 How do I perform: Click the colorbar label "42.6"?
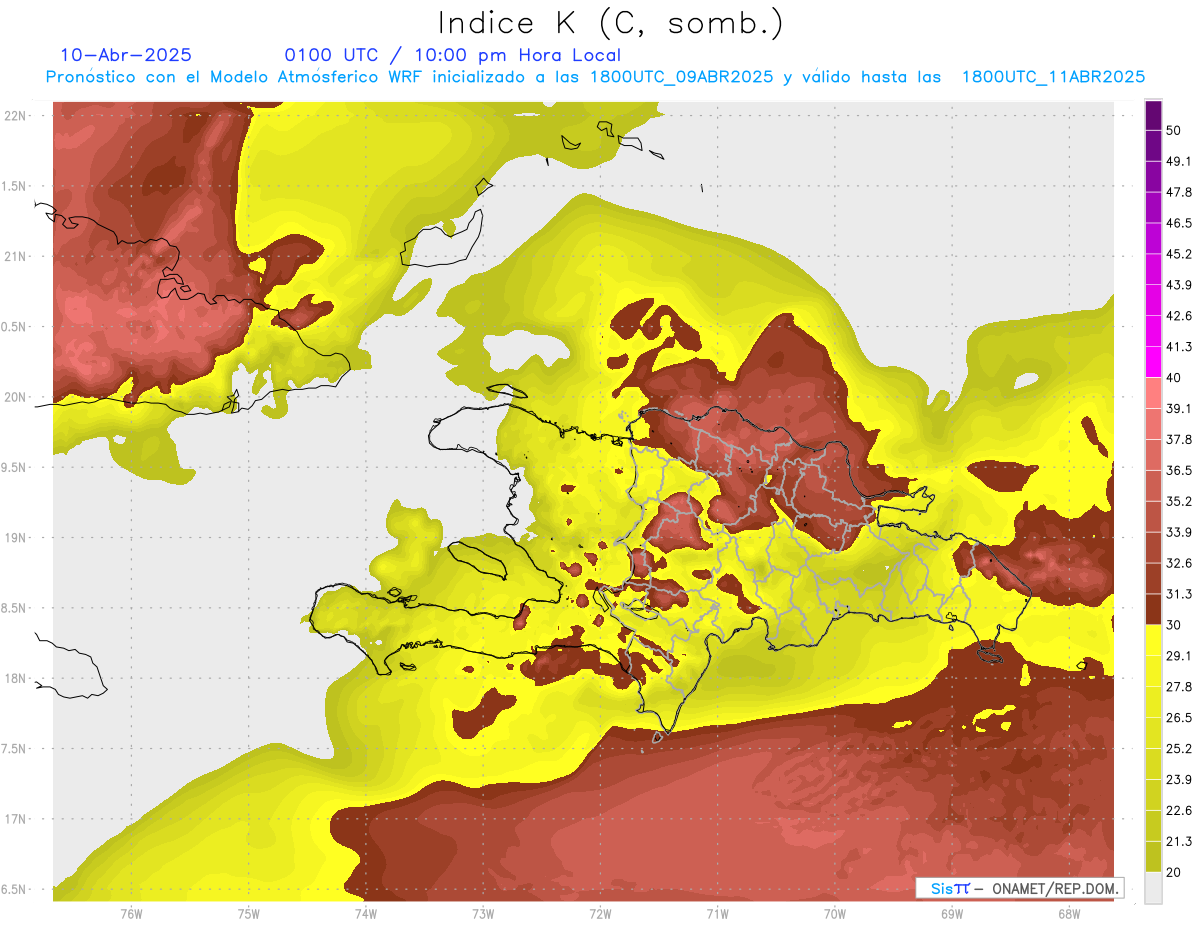coord(1179,316)
